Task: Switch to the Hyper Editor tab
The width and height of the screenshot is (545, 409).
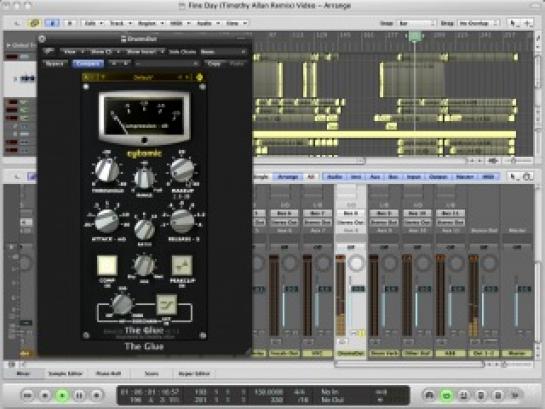Action: point(194,374)
